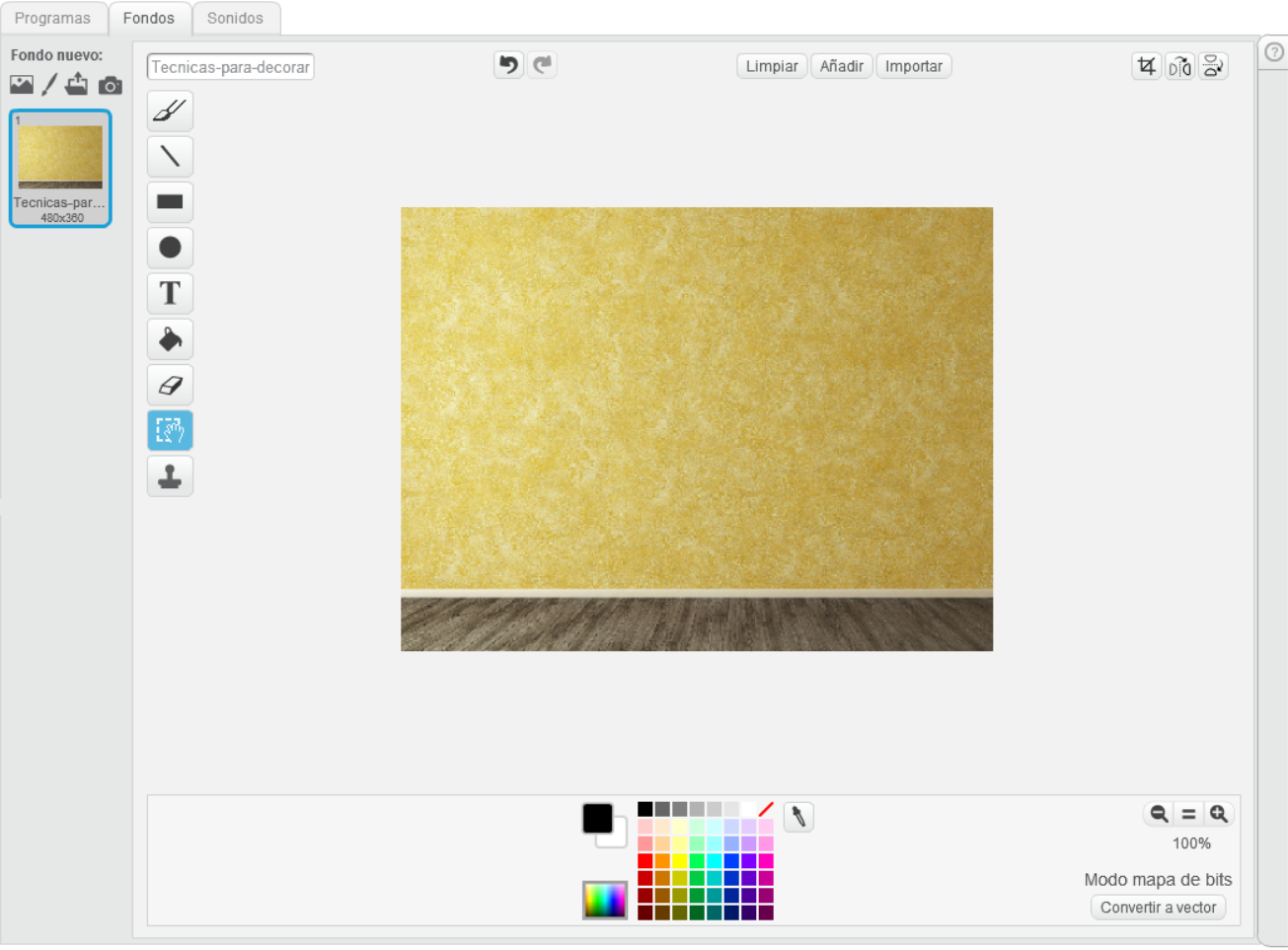
Task: Select the Brush tool
Action: click(170, 111)
